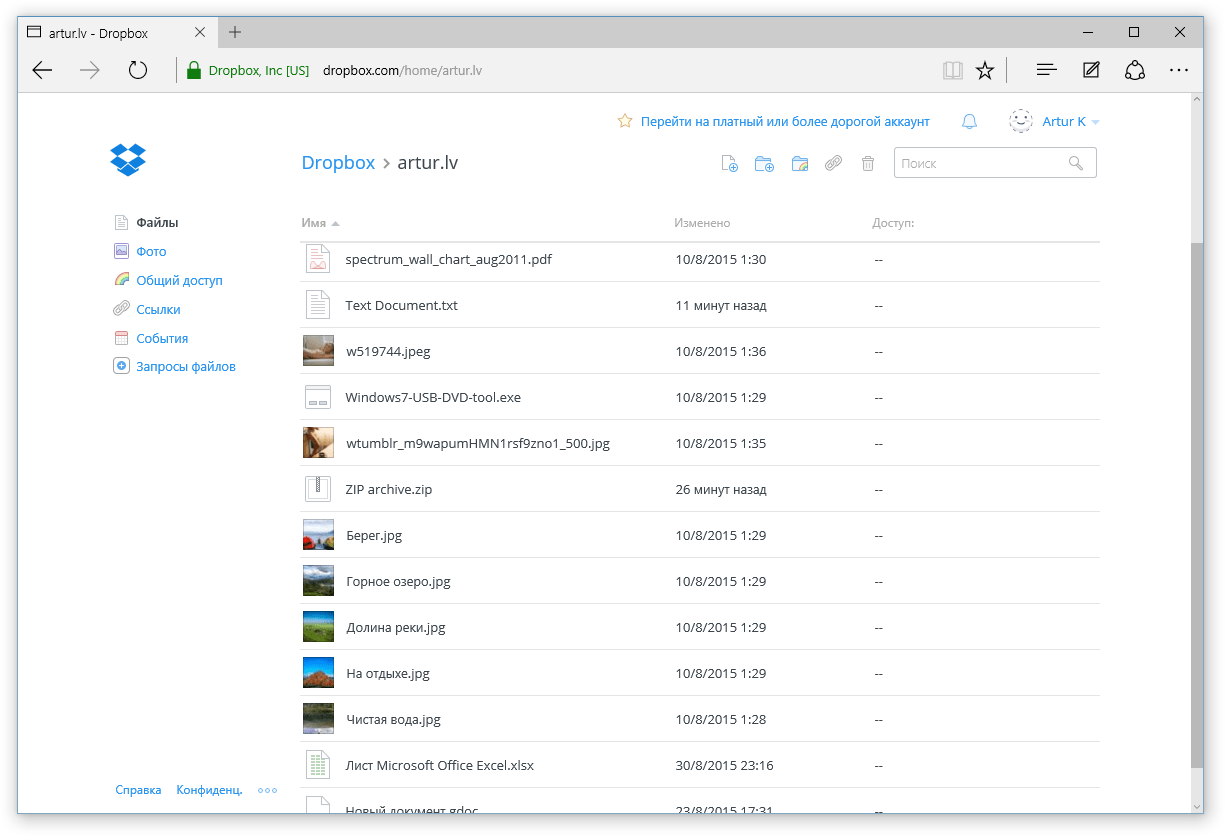This screenshot has height=836, width=1225.
Task: Click the share folder rainbow icon
Action: pyautogui.click(x=799, y=164)
